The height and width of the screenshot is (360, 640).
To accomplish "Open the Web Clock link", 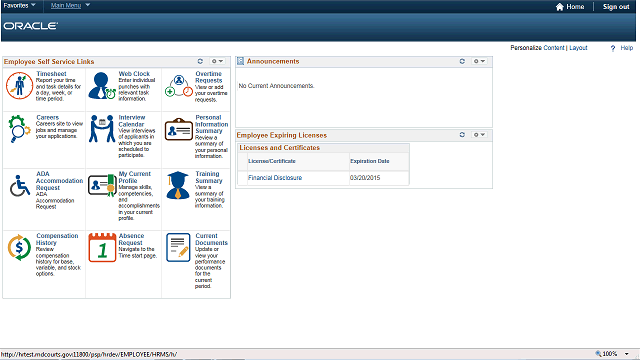I will coord(134,74).
